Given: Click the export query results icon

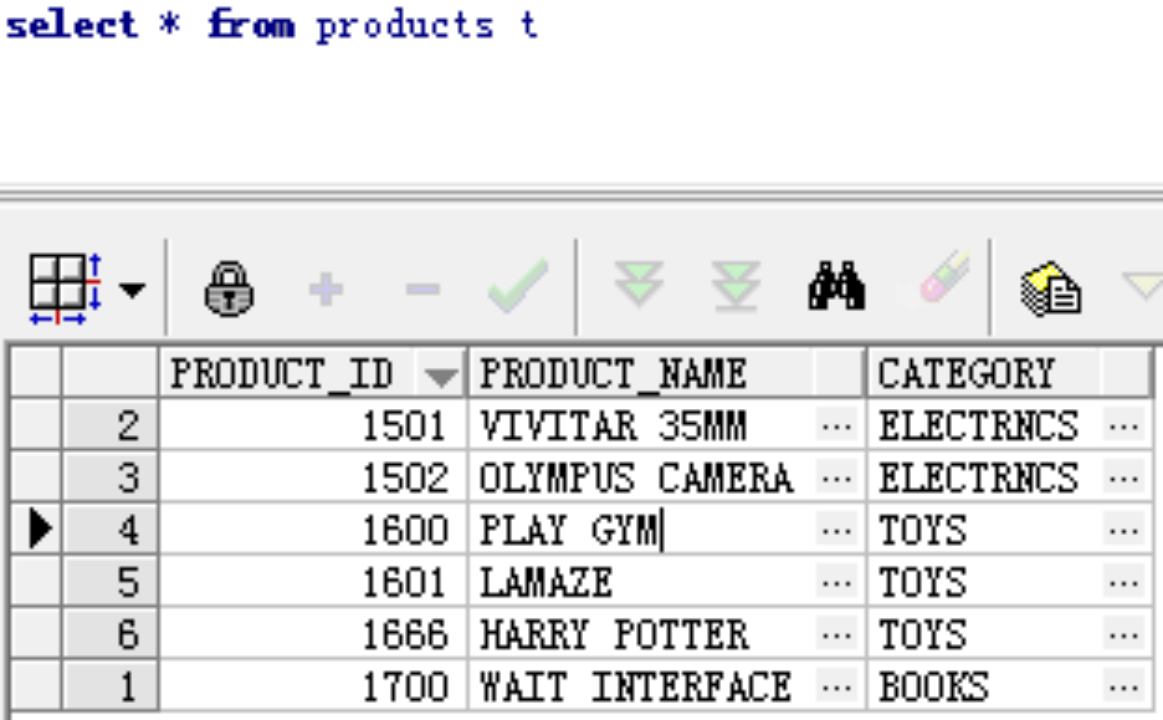Looking at the screenshot, I should 1051,289.
